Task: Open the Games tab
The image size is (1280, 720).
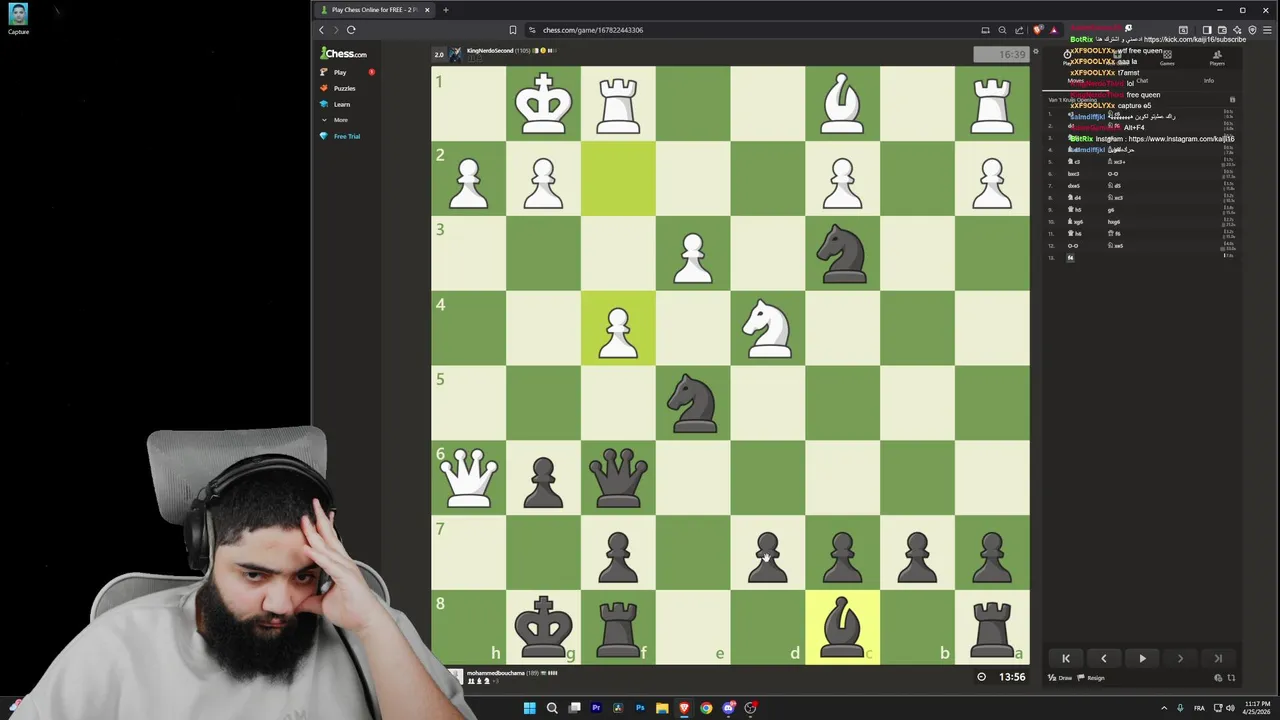Action: click(1167, 59)
